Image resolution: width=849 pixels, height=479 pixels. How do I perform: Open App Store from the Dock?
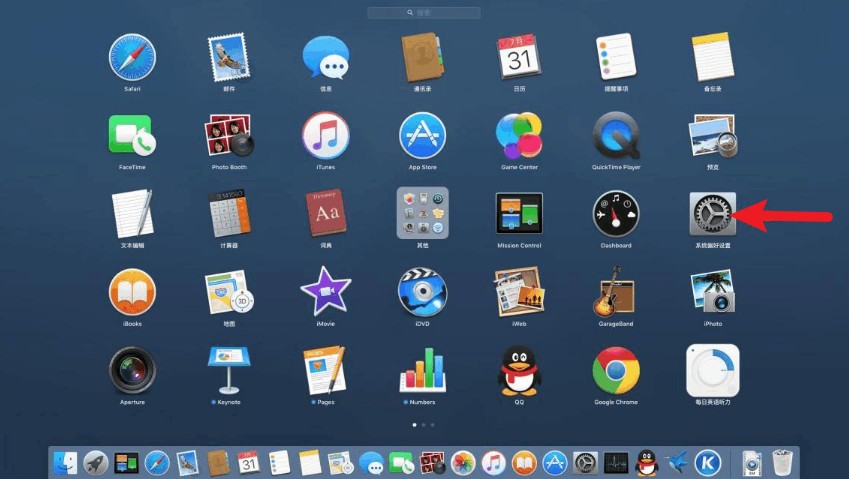[554, 463]
